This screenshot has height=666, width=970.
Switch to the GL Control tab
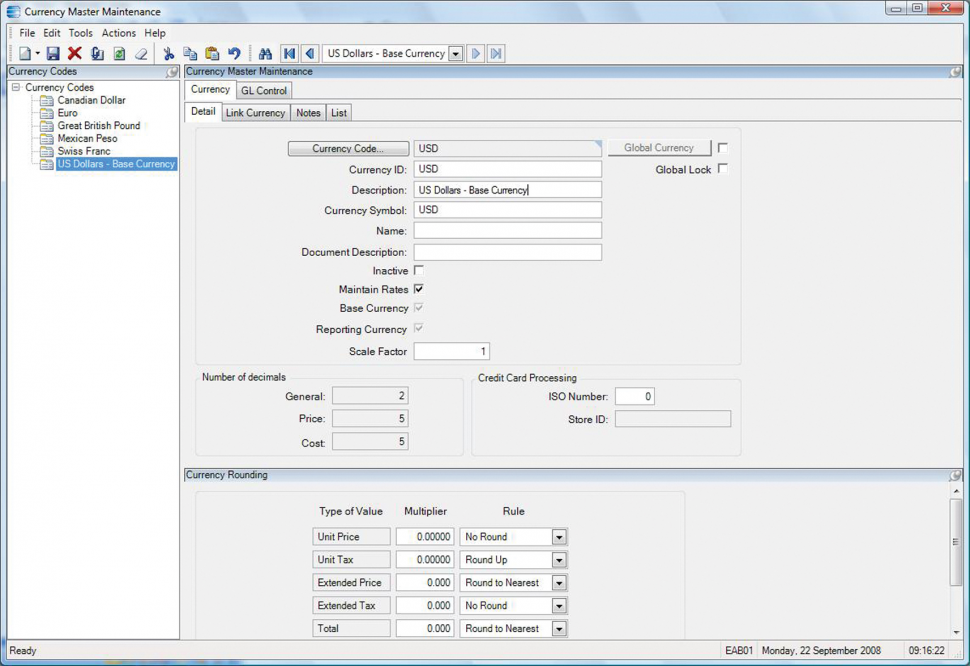point(264,91)
